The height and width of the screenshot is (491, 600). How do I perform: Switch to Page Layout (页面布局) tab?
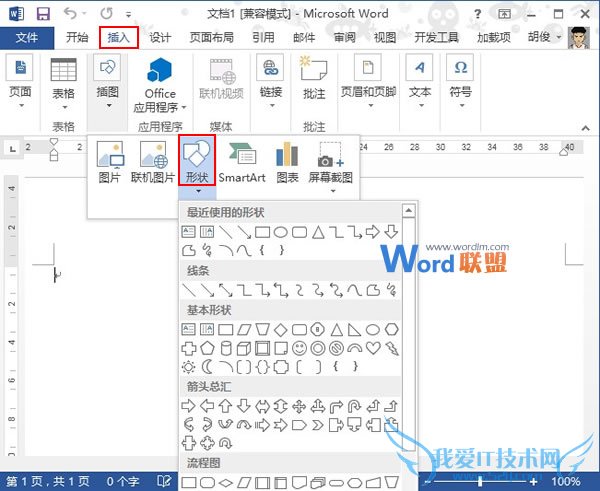point(212,38)
